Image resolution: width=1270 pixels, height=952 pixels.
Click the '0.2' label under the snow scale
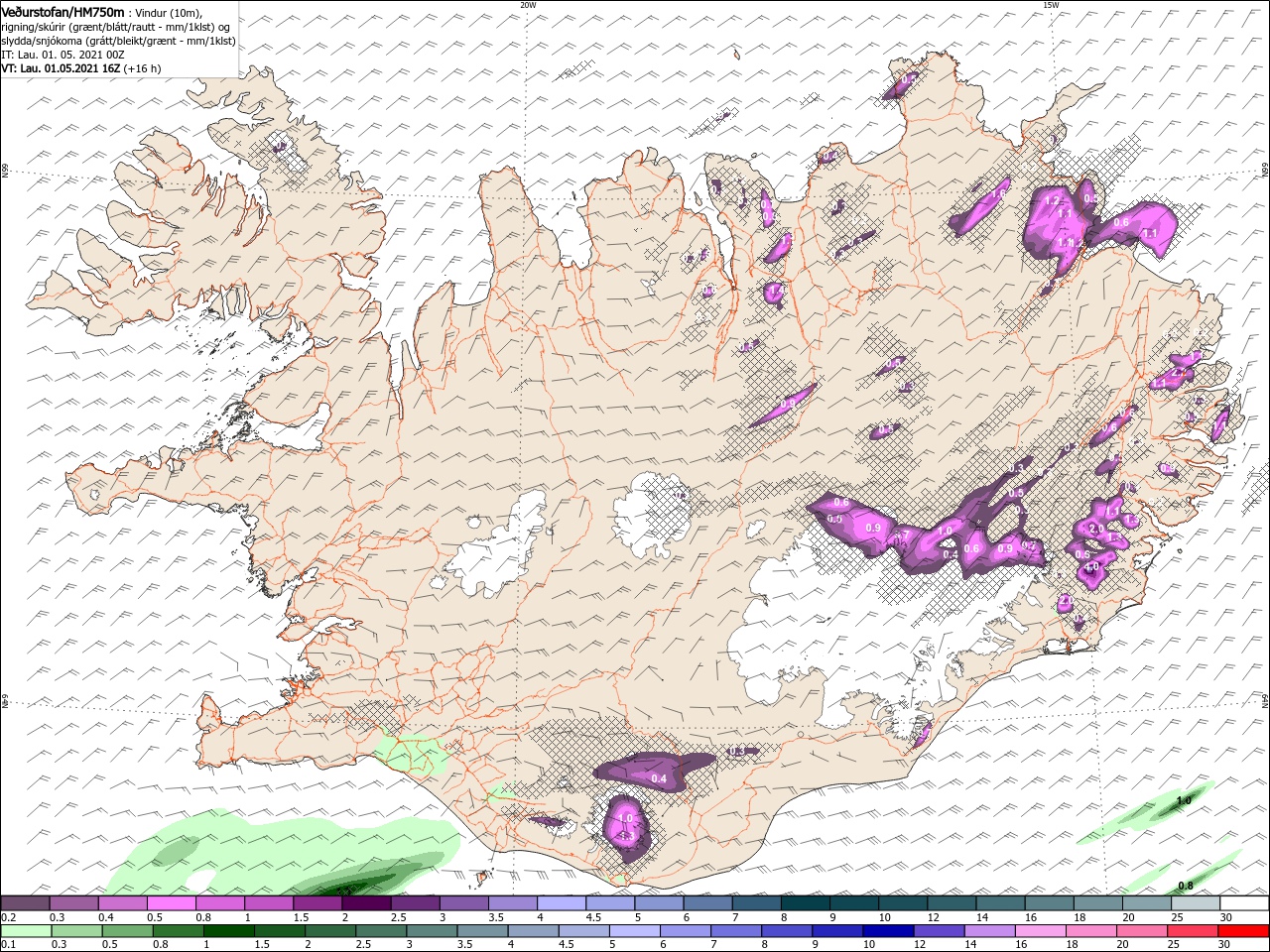coord(8,917)
